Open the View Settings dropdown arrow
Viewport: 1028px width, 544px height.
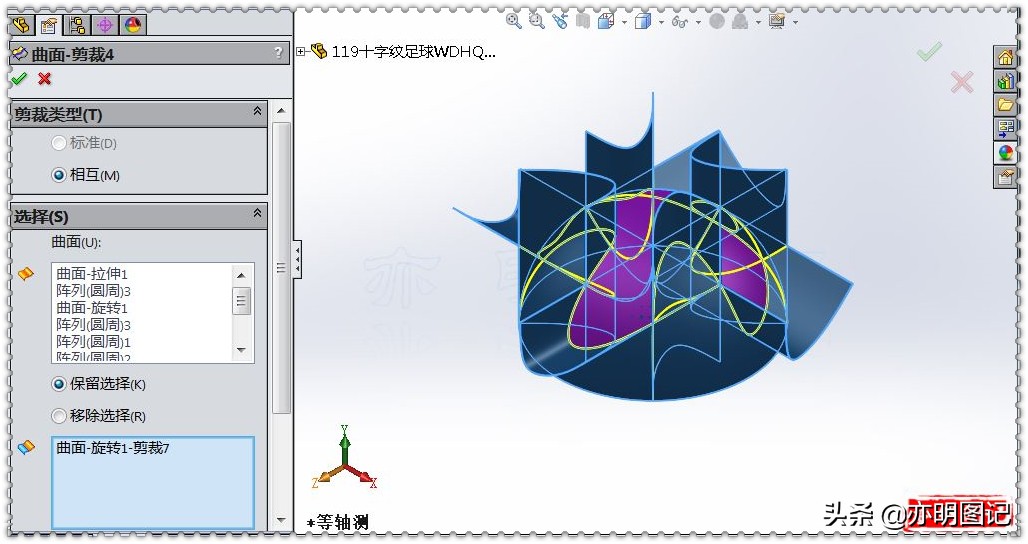tap(795, 22)
